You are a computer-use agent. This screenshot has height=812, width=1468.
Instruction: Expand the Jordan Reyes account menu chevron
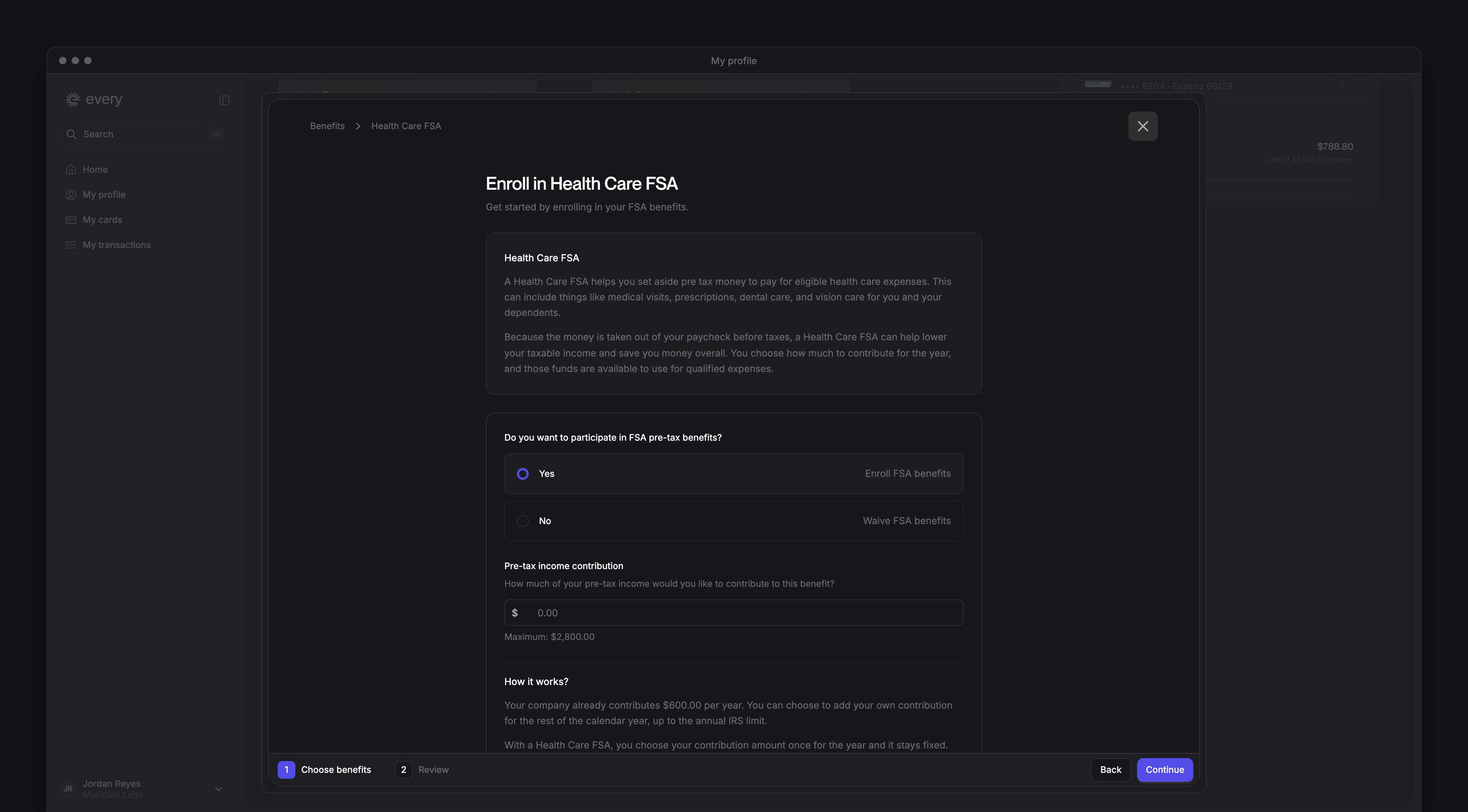pos(218,789)
